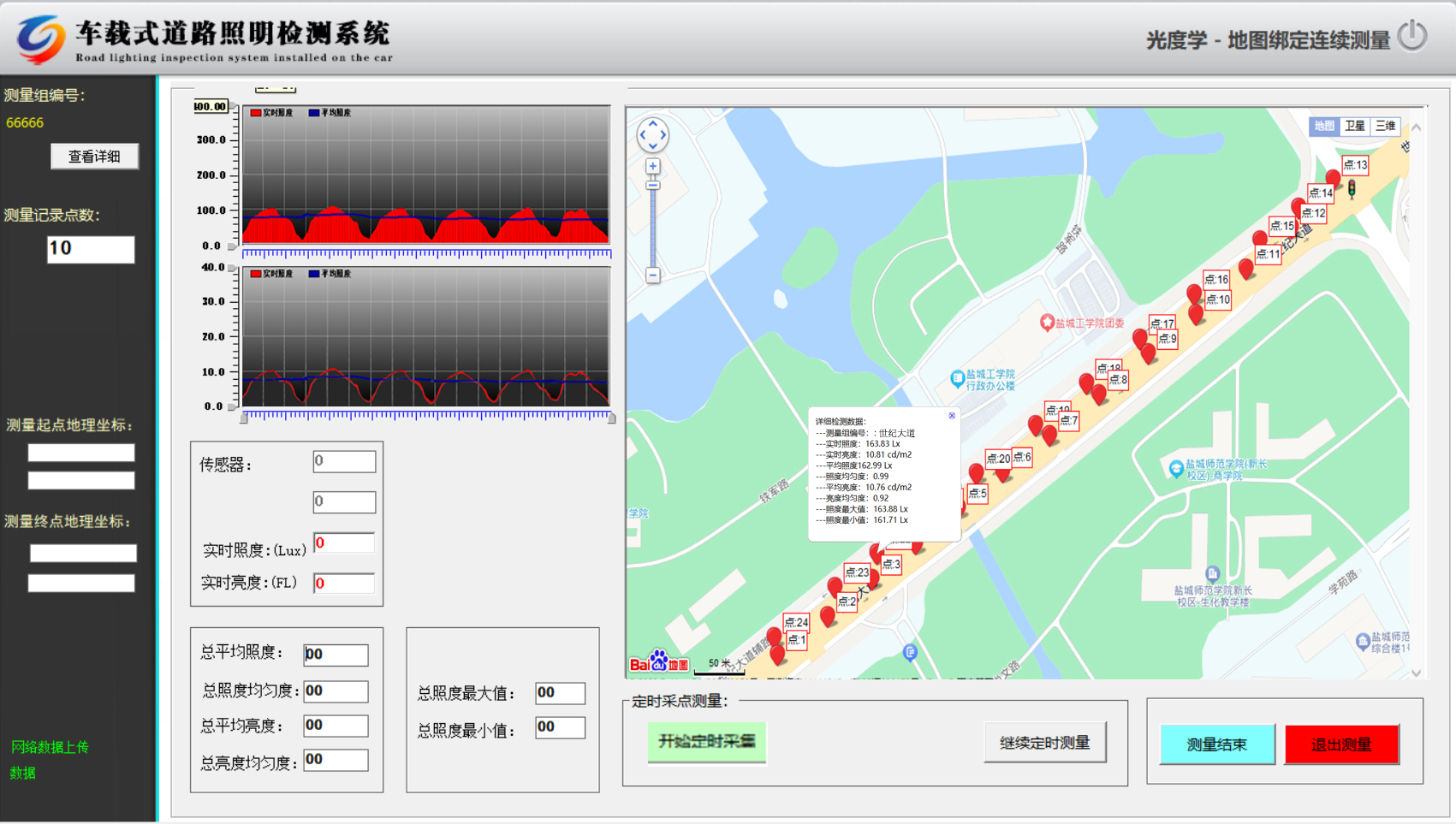Click the map zoom level slider track

point(653,227)
